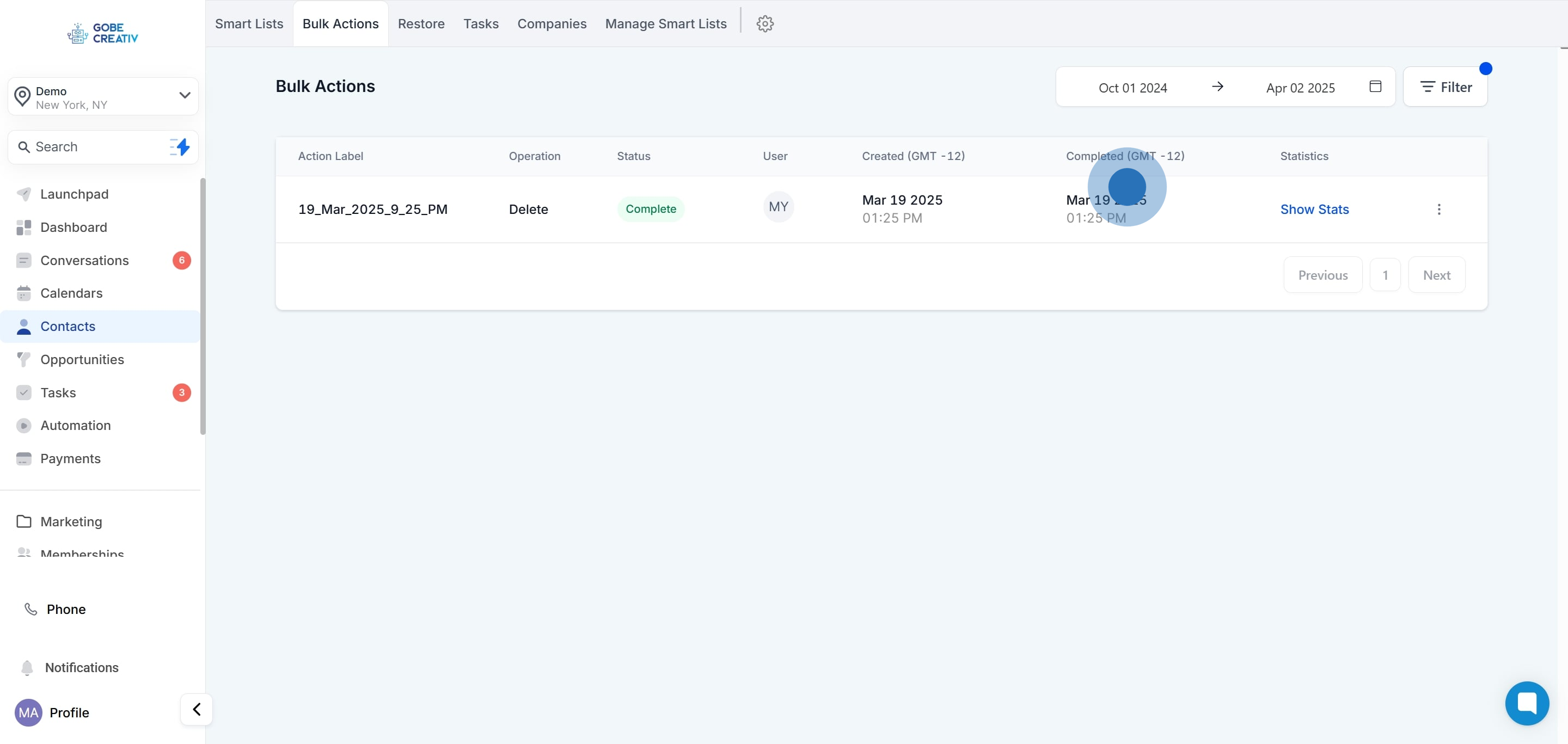This screenshot has width=1568, height=744.
Task: Open the settings gear icon
Action: tap(764, 24)
